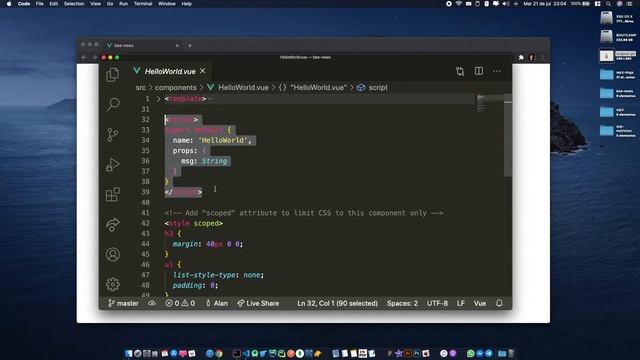Screen dimensions: 640x360
Task: Change the LF end of line sequence
Action: [x=461, y=303]
